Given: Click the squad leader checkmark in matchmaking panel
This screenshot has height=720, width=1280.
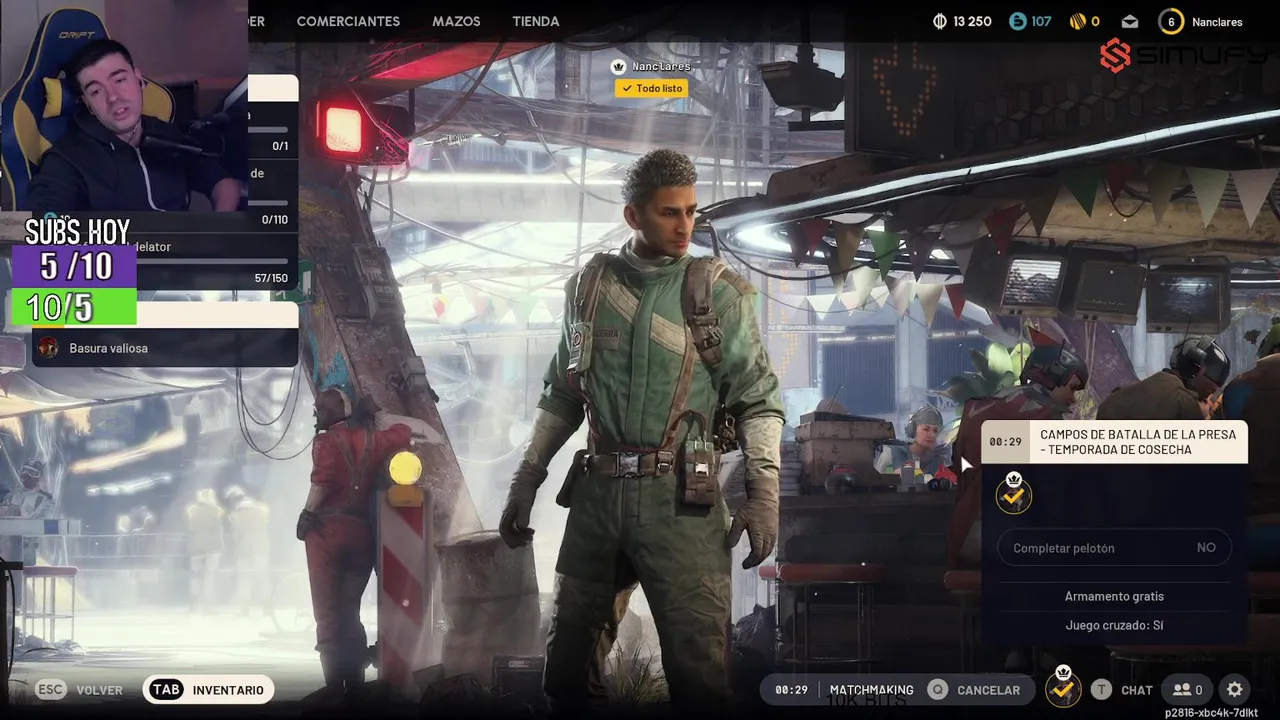Looking at the screenshot, I should point(1014,494).
